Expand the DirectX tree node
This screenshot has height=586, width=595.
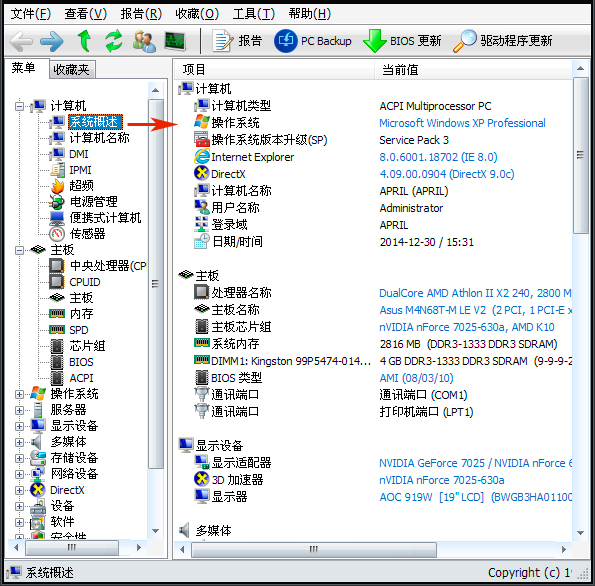tap(19, 490)
